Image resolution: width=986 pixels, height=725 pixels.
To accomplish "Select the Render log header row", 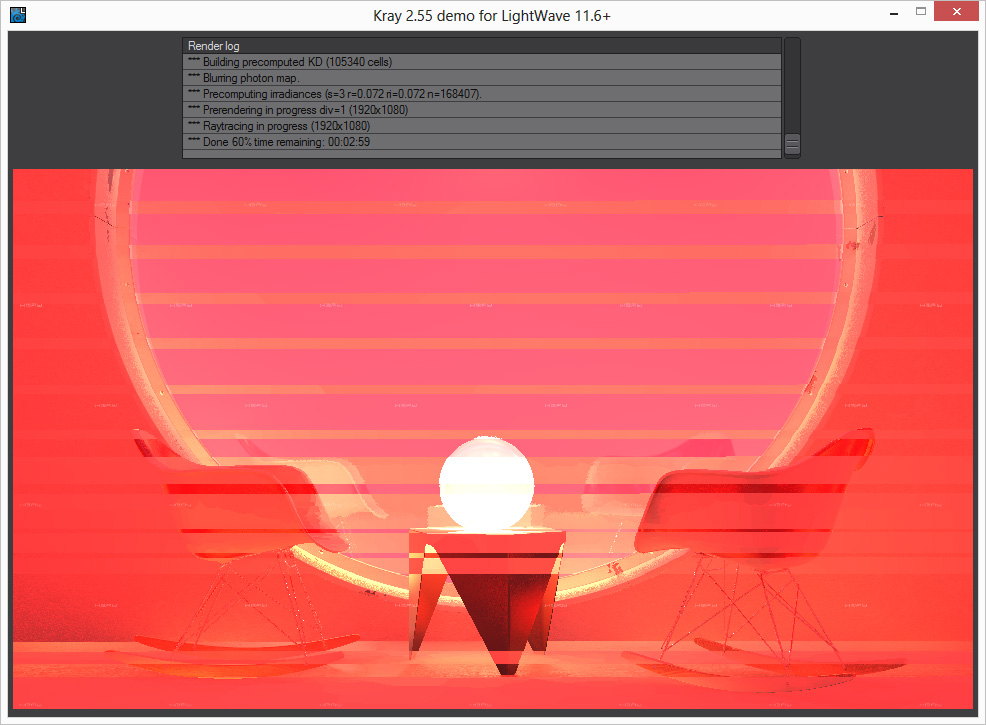I will pos(481,45).
